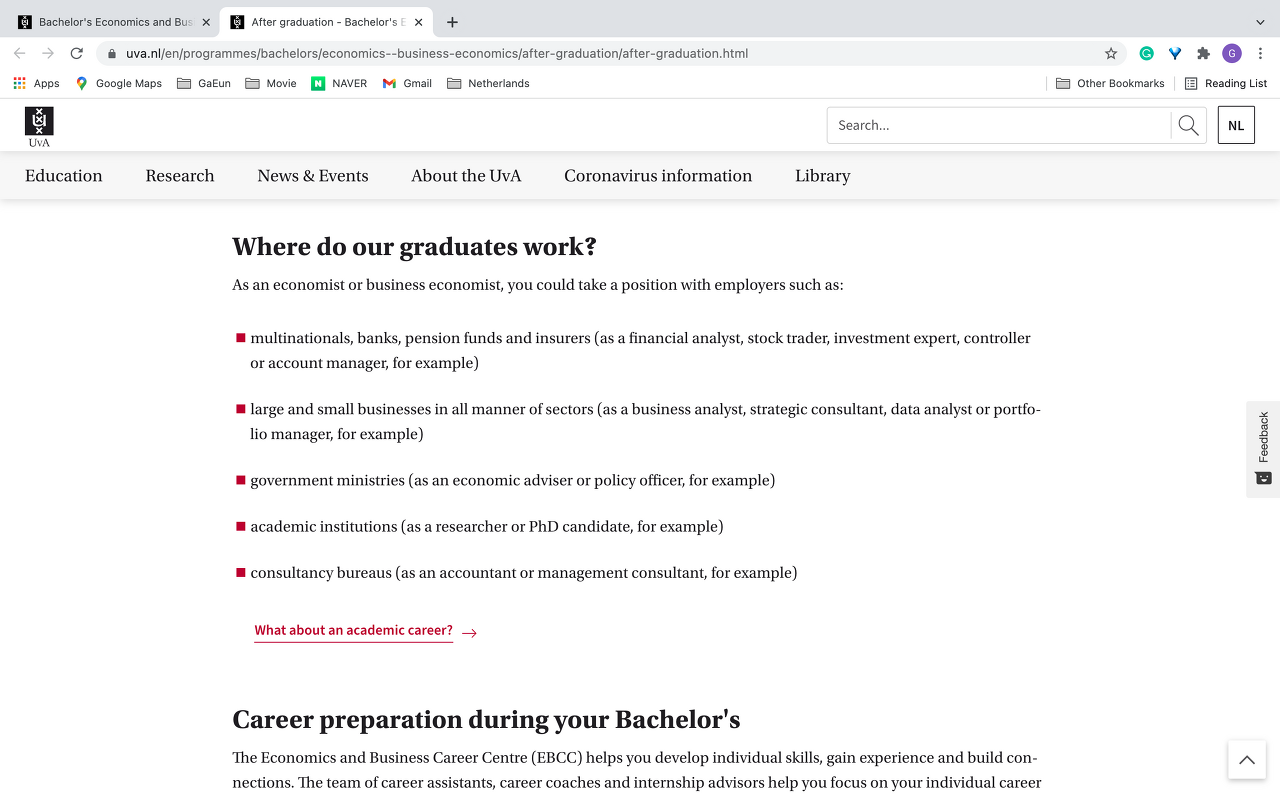Go back to the previous page
Screen dimensions: 1280x800
pyautogui.click(x=20, y=53)
